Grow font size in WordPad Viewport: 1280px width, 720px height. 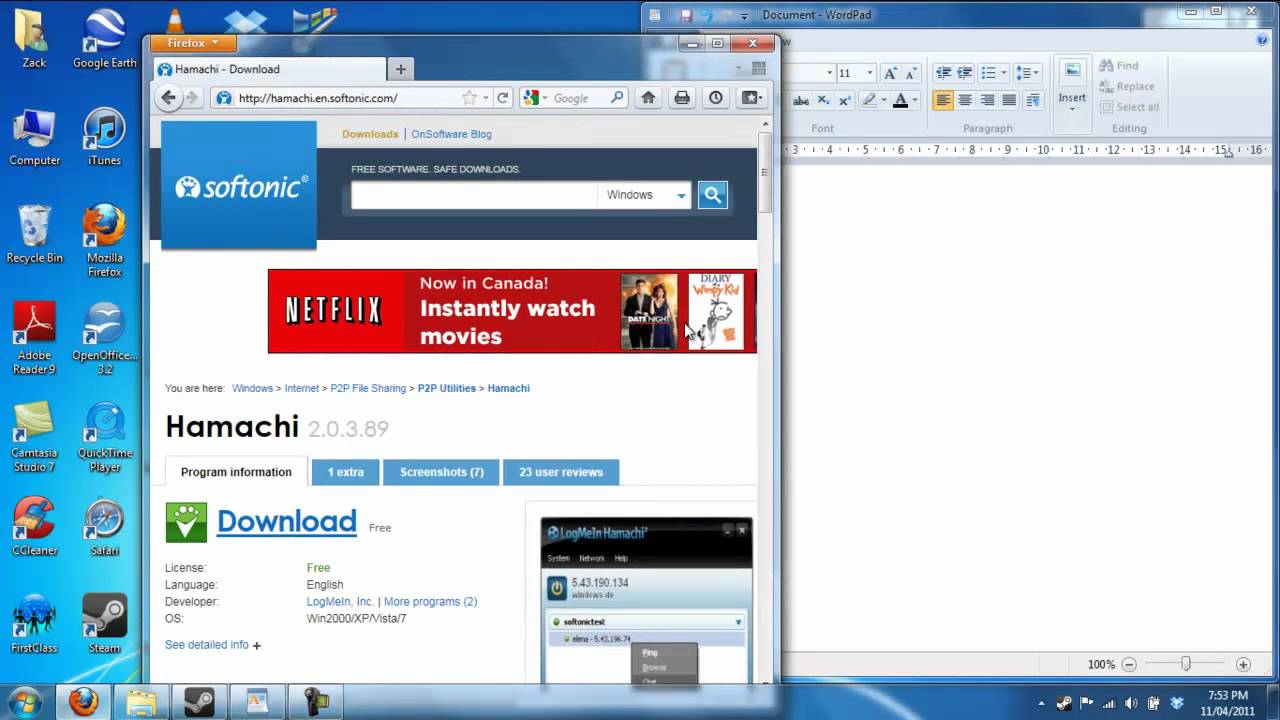[890, 73]
